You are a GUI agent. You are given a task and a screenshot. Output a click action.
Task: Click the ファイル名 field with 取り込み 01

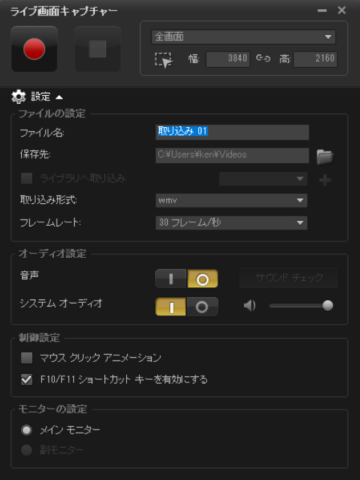tap(232, 132)
